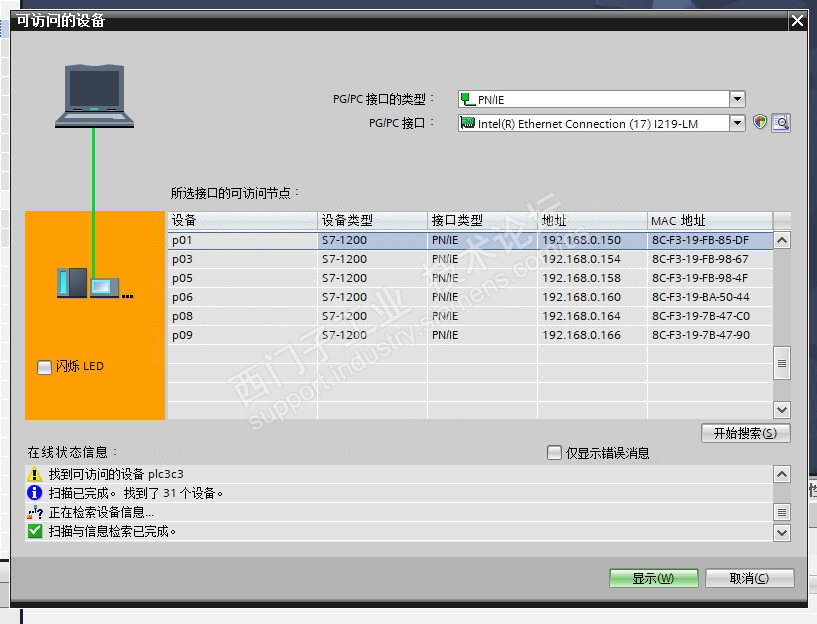Open the PG/PC interface adapter dropdown
This screenshot has width=817, height=624.
pyautogui.click(x=737, y=123)
